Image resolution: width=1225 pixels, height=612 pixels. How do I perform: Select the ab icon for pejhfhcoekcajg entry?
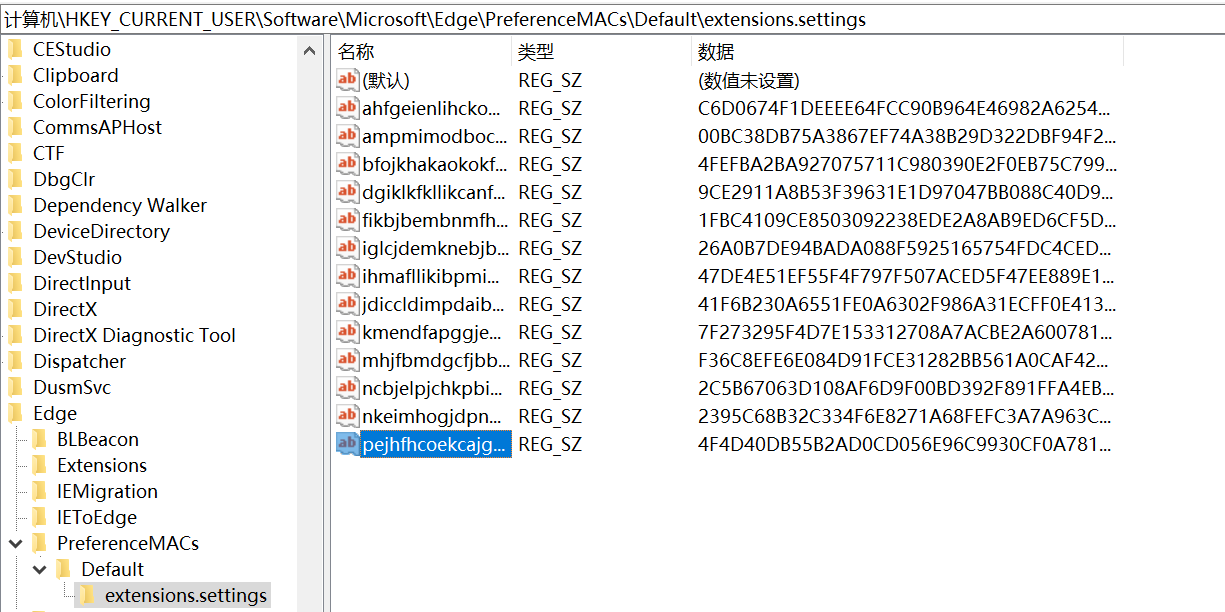pos(347,444)
